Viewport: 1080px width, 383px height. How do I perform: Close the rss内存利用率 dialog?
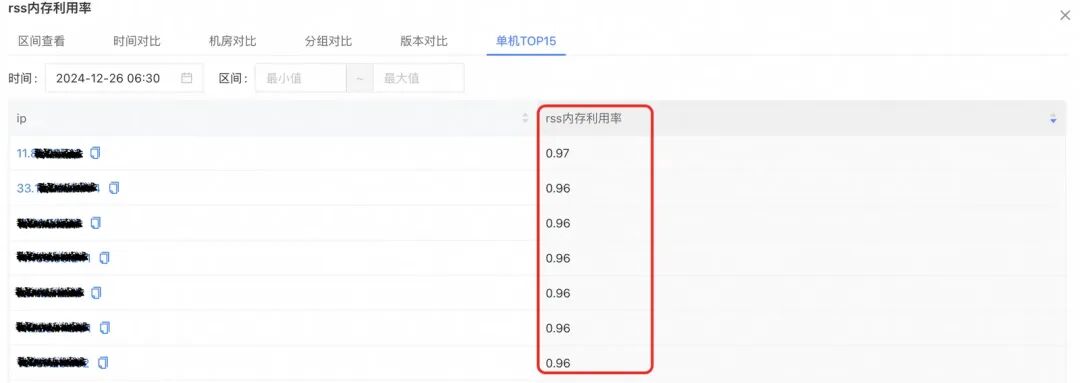[x=1065, y=15]
